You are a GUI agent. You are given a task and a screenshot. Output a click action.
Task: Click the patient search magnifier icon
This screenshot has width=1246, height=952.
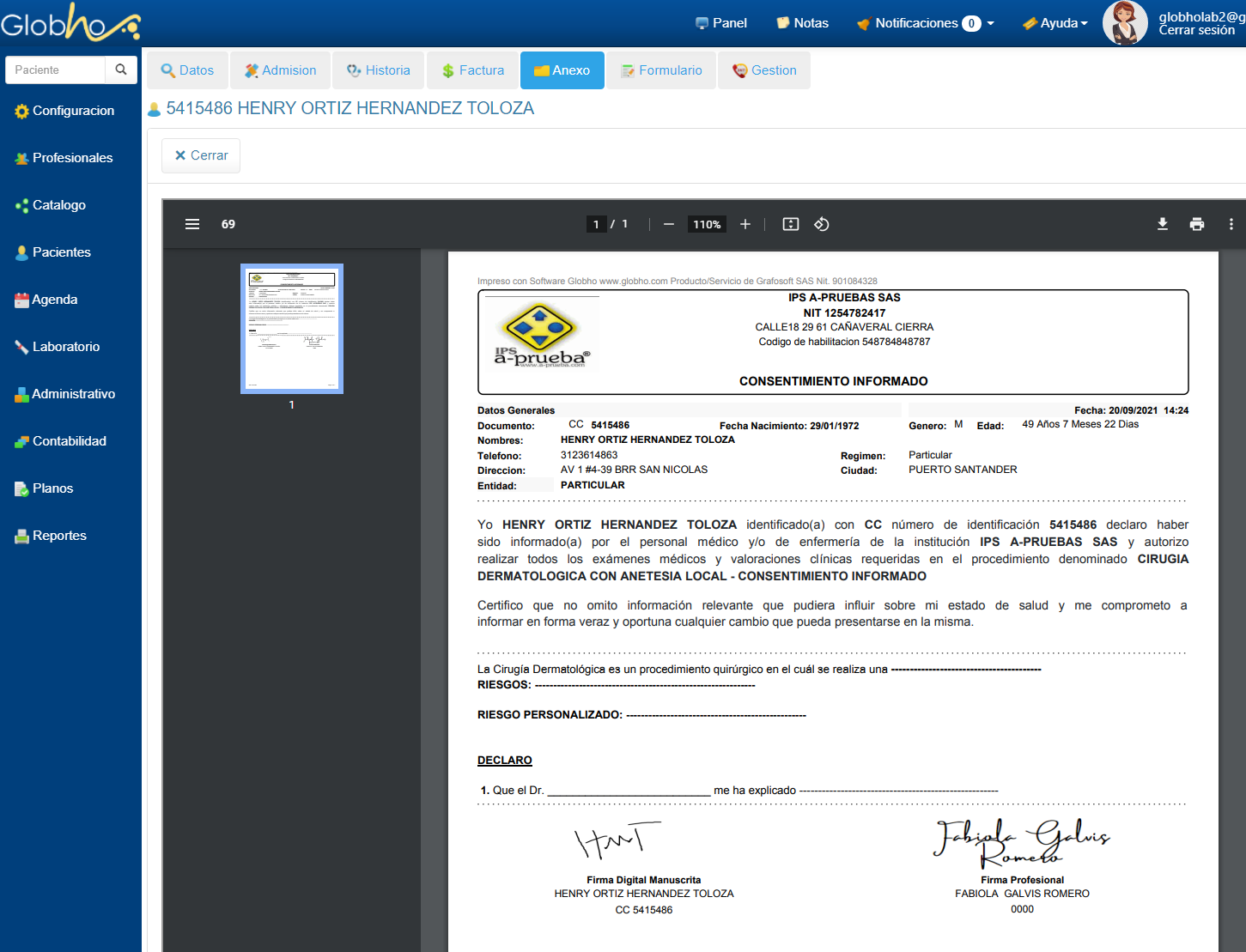[121, 70]
